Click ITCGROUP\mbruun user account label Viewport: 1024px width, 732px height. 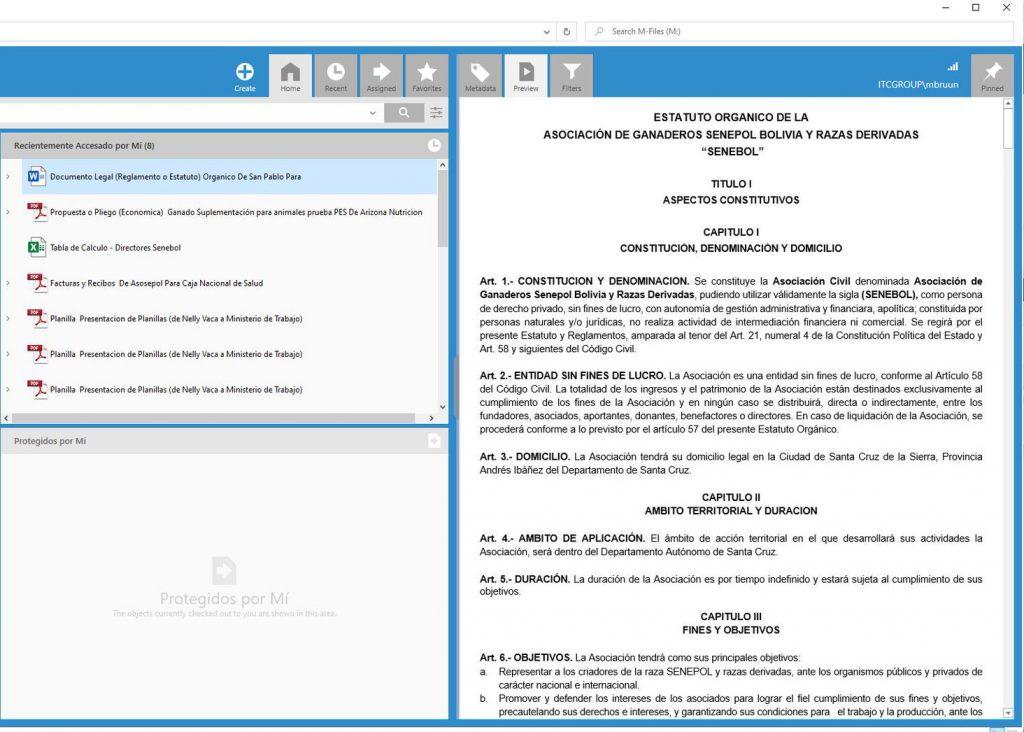tap(917, 85)
